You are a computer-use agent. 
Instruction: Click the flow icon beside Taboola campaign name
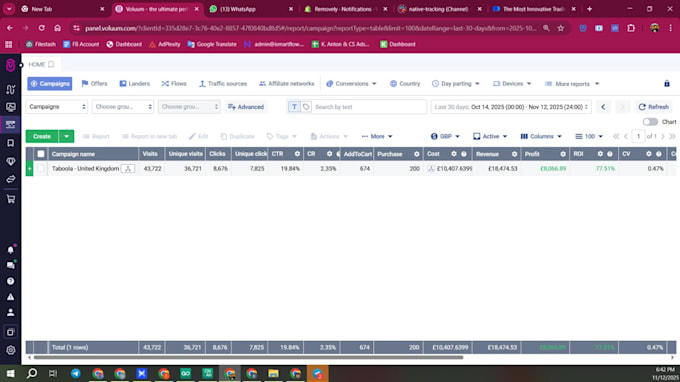128,169
